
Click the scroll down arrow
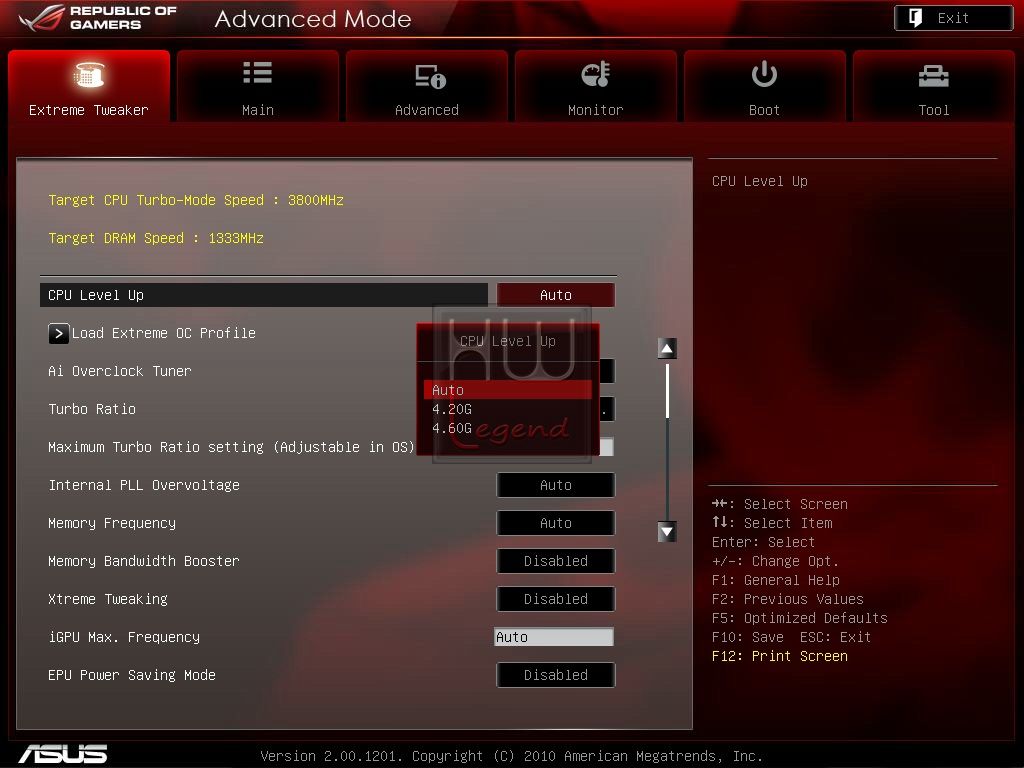[x=667, y=532]
